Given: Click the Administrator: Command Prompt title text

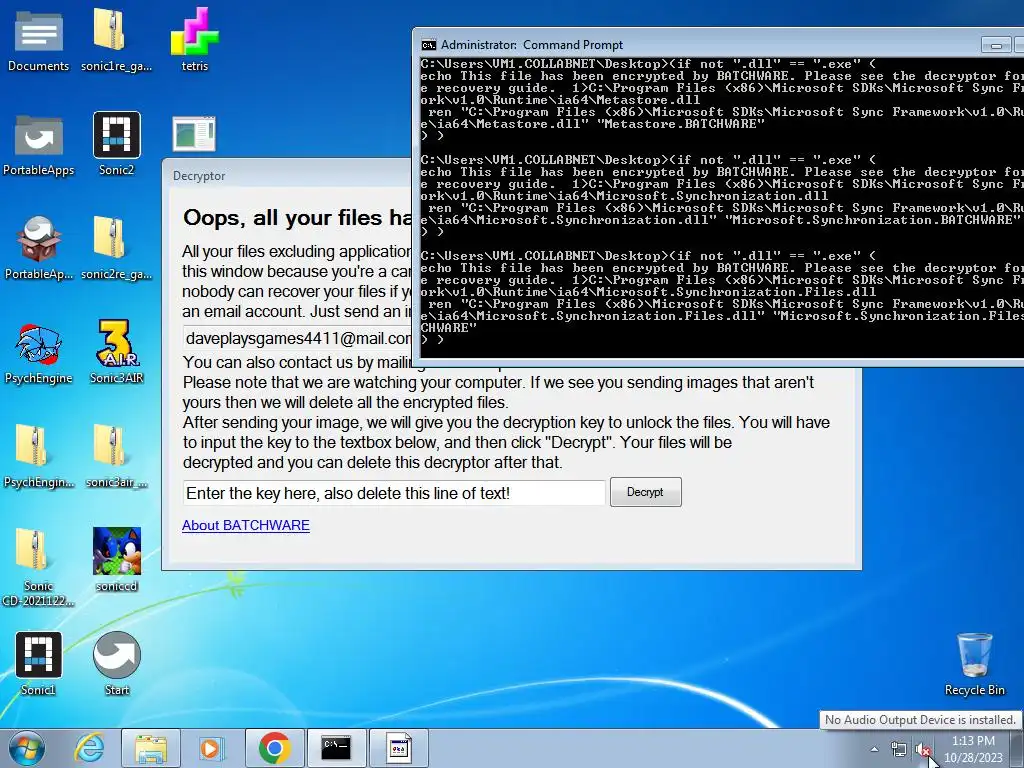Looking at the screenshot, I should (532, 44).
